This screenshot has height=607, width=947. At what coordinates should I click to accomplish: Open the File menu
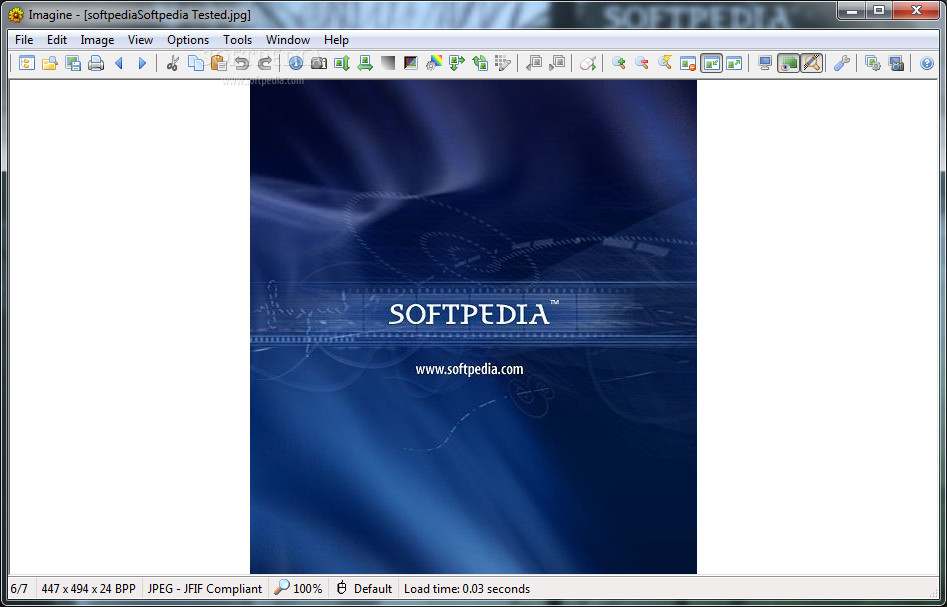(x=24, y=40)
